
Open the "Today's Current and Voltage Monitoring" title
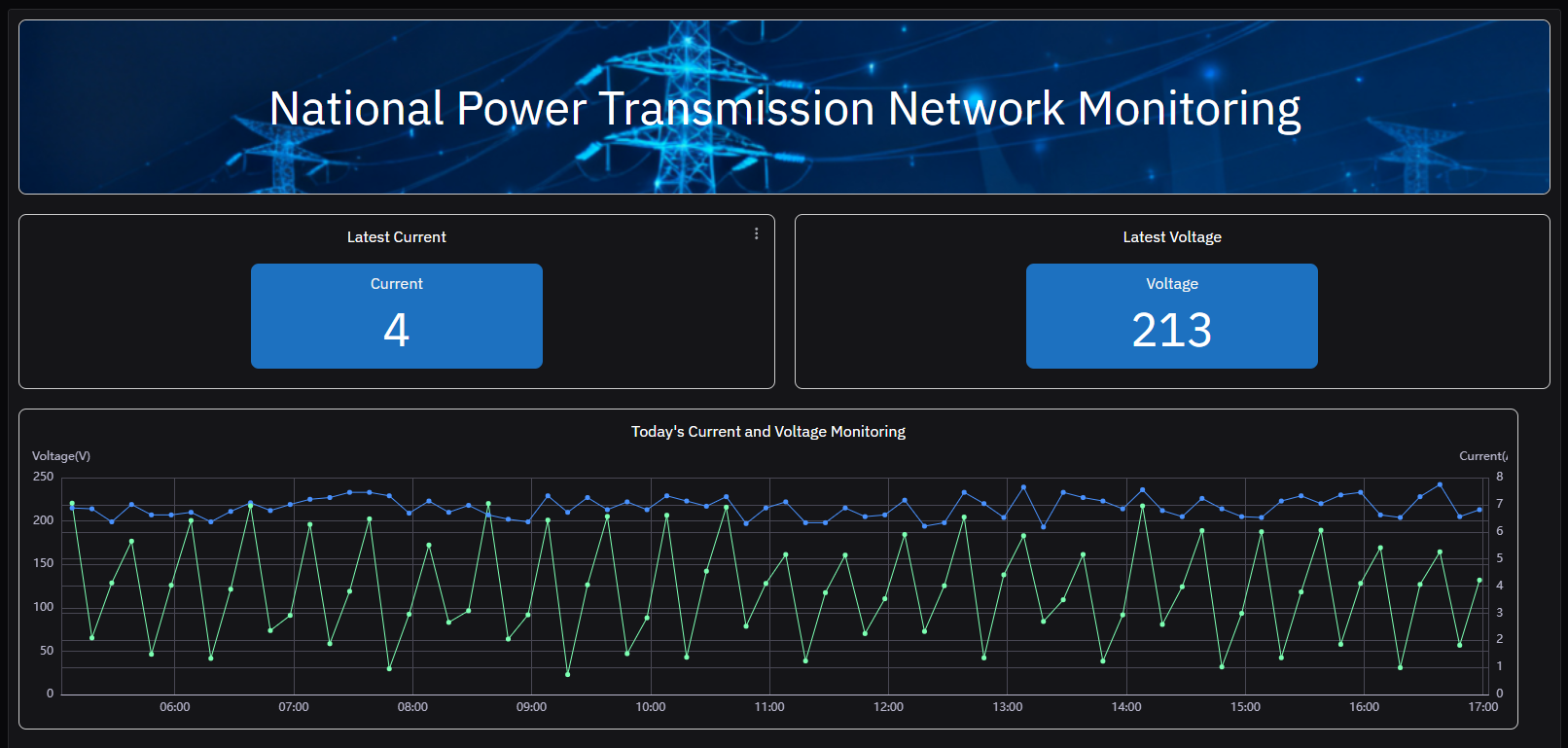click(x=767, y=432)
